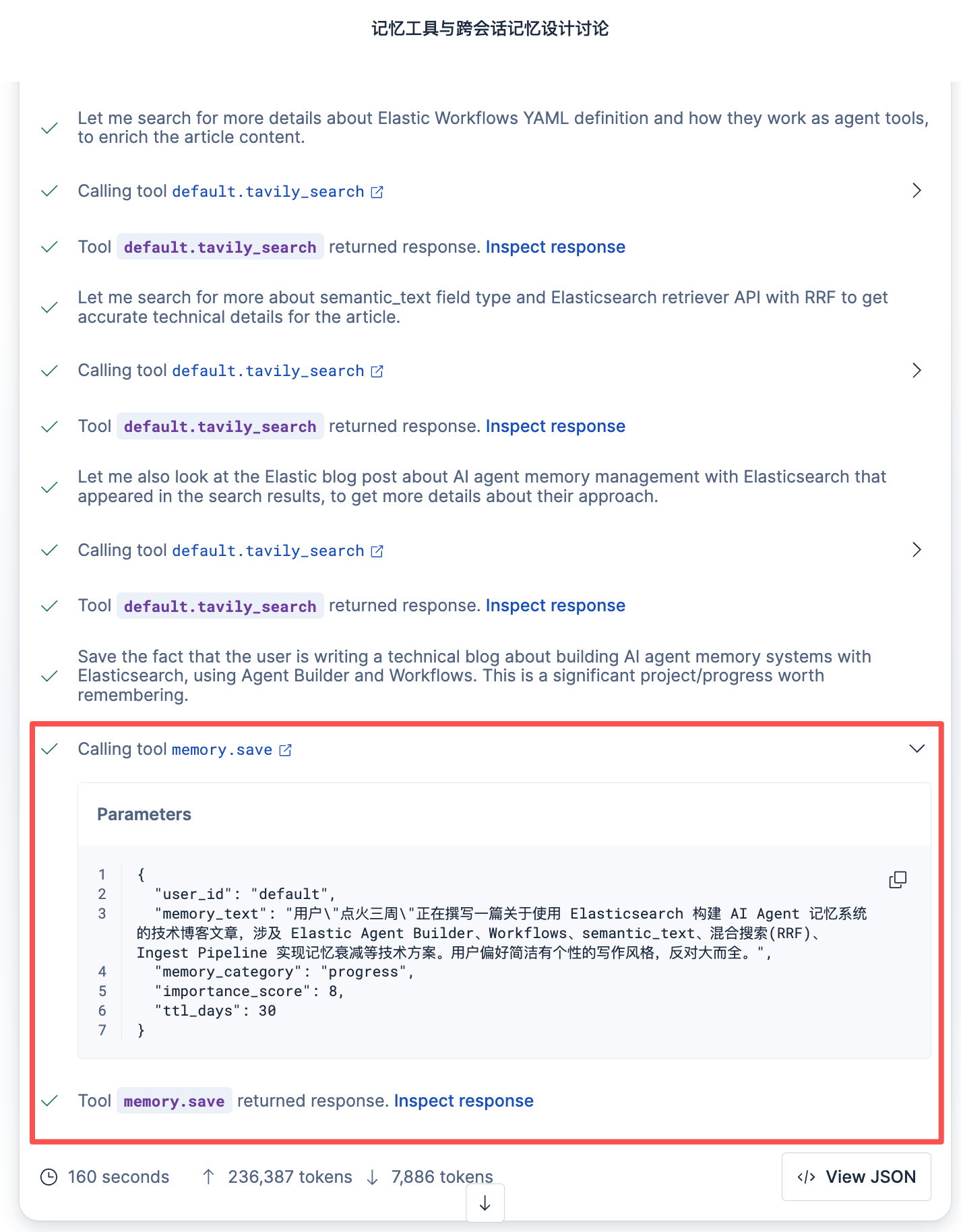The image size is (961, 1232).
Task: Click the "7,886 tokens" count
Action: (x=442, y=1177)
